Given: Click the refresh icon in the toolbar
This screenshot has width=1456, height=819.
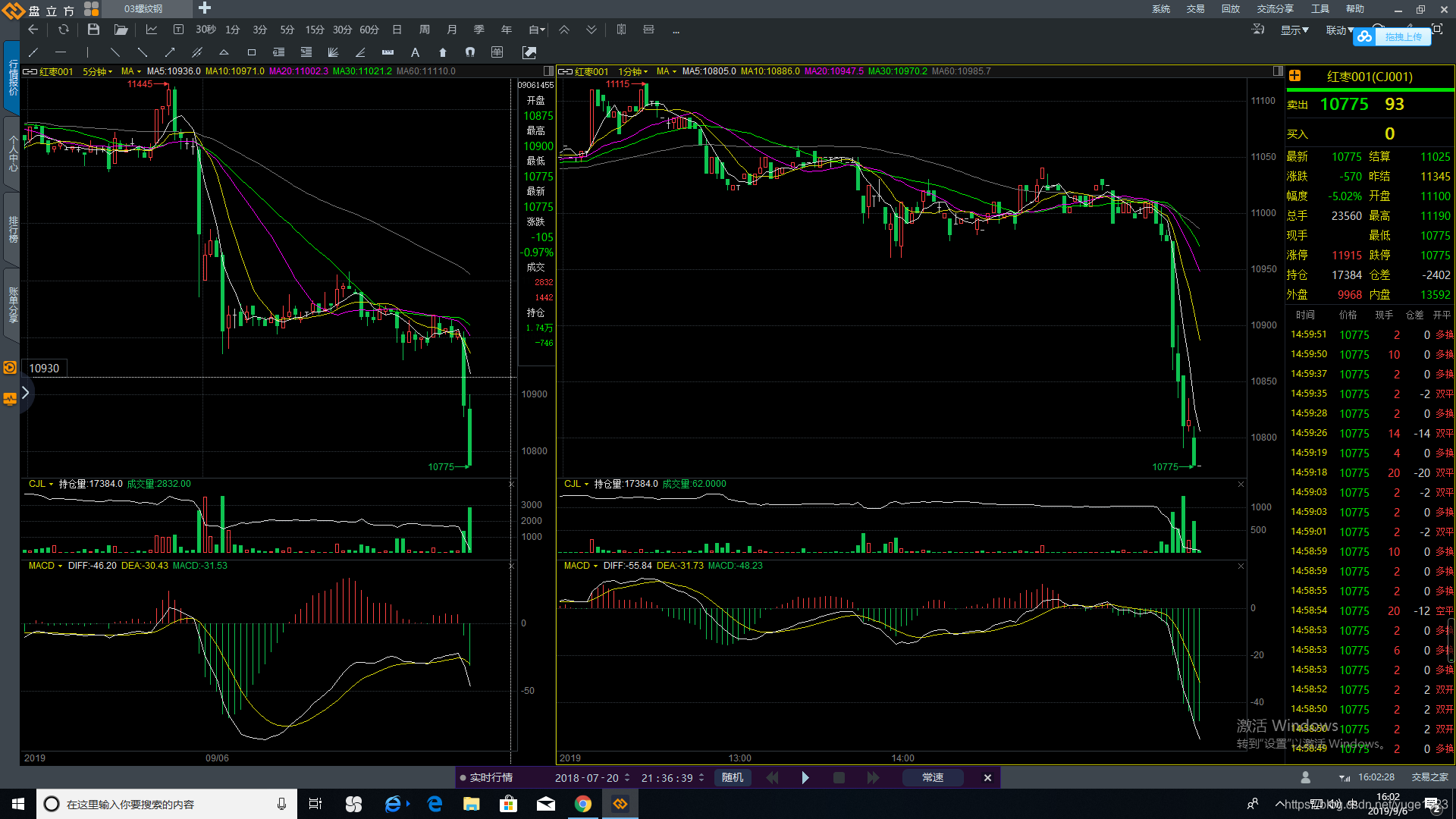Looking at the screenshot, I should pos(64,30).
